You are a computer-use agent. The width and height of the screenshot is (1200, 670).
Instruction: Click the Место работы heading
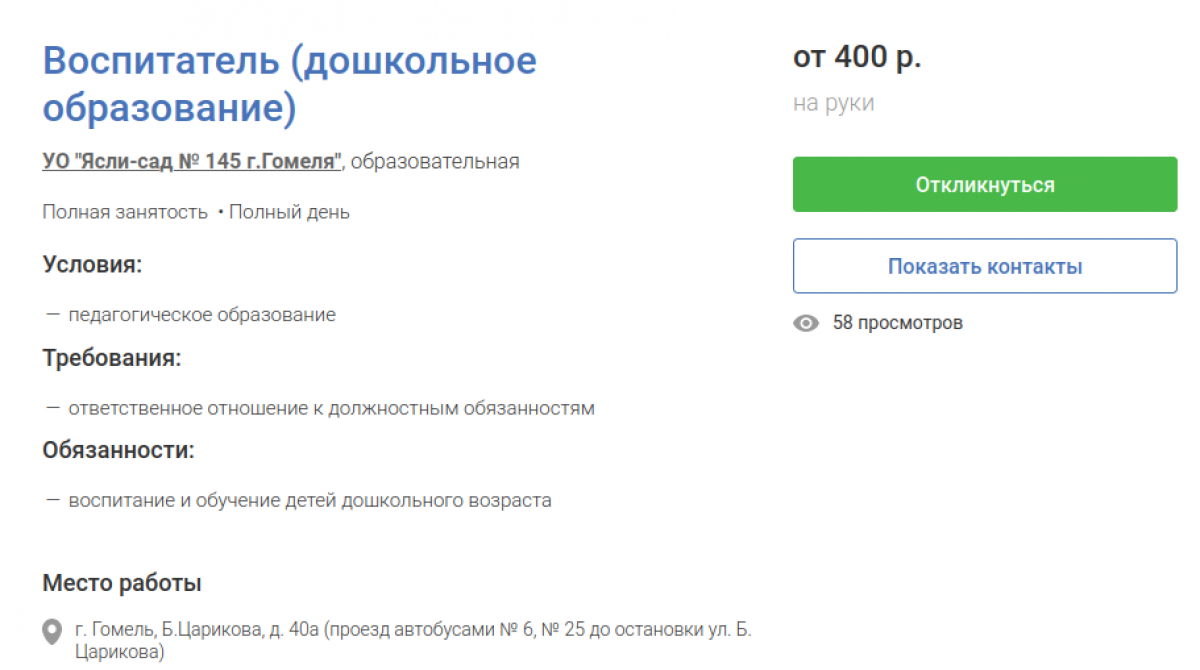pos(122,583)
